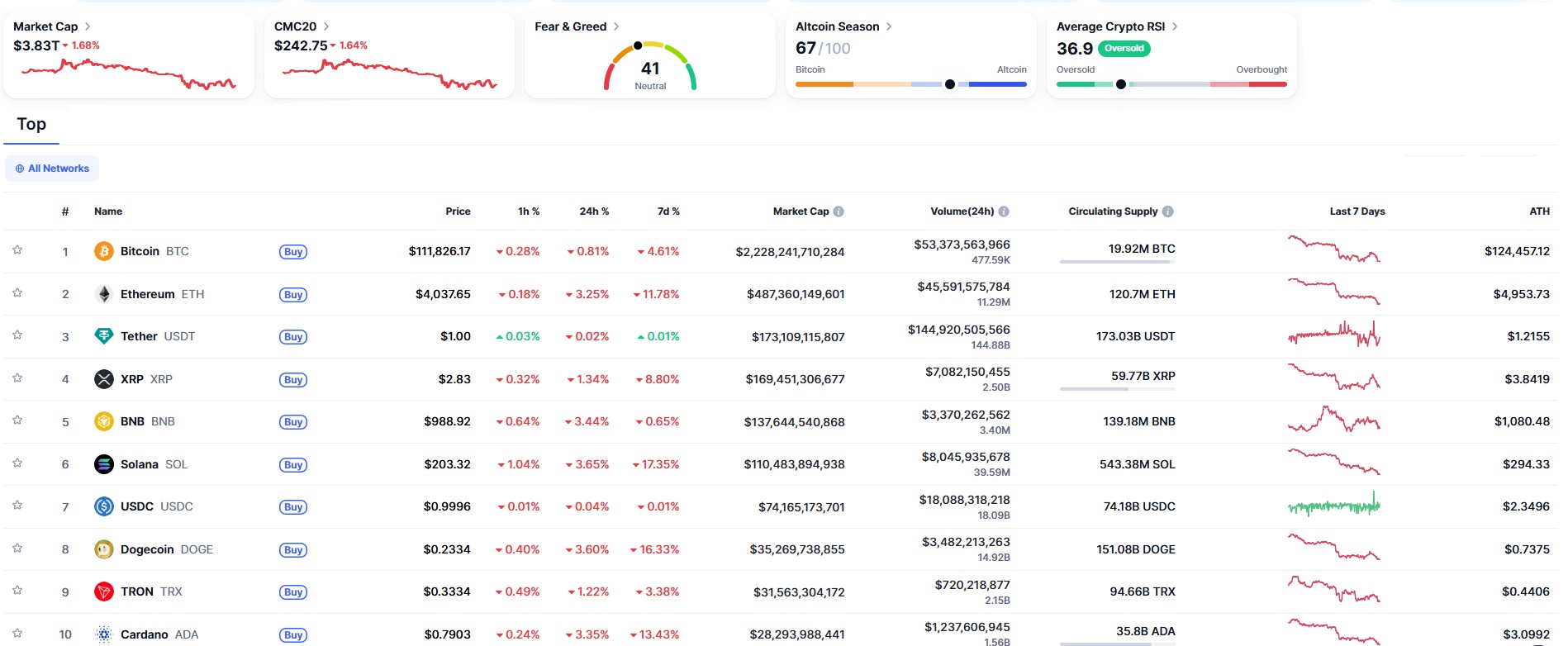
Task: Star Solana to add to watchlist
Action: [x=17, y=463]
